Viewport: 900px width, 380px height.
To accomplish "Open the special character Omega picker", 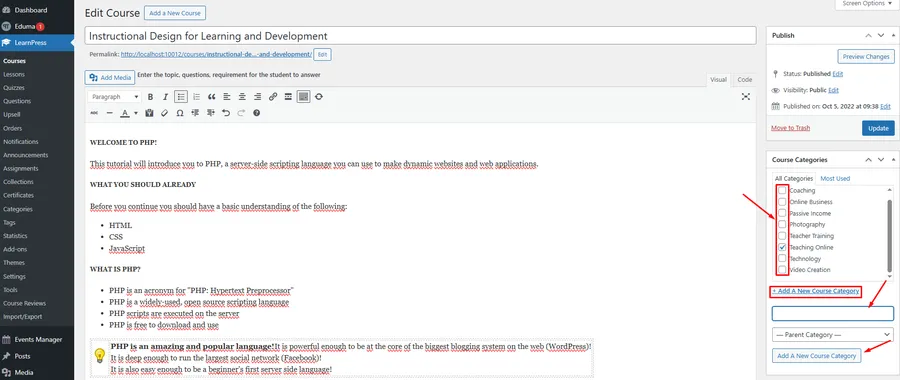I will coord(180,113).
